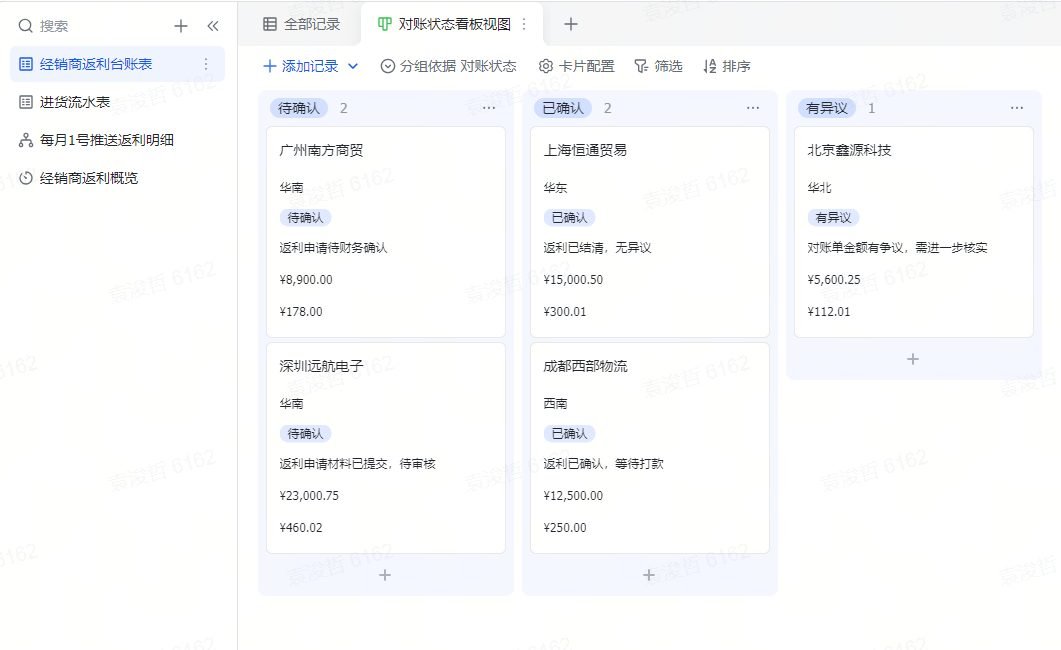Add a record to 已确认 column

click(x=649, y=575)
